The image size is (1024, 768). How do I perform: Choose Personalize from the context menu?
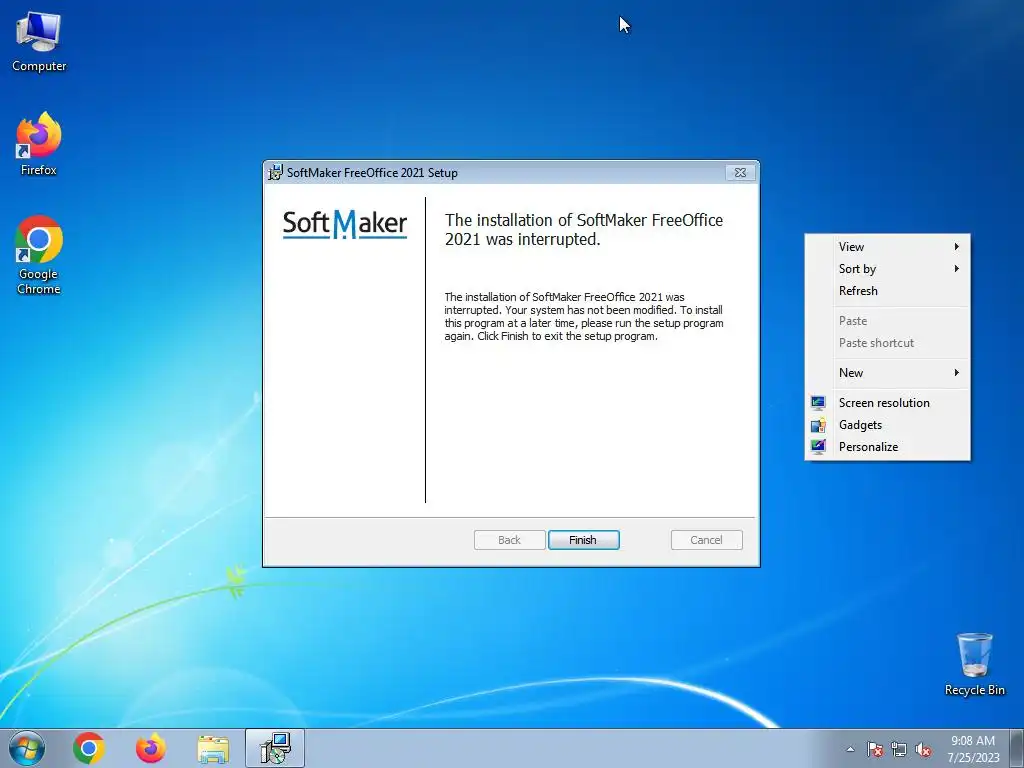pos(888,447)
